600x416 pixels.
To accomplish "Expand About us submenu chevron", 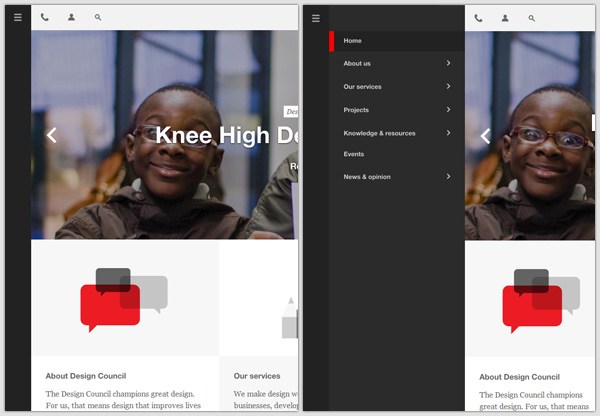I will 448,63.
